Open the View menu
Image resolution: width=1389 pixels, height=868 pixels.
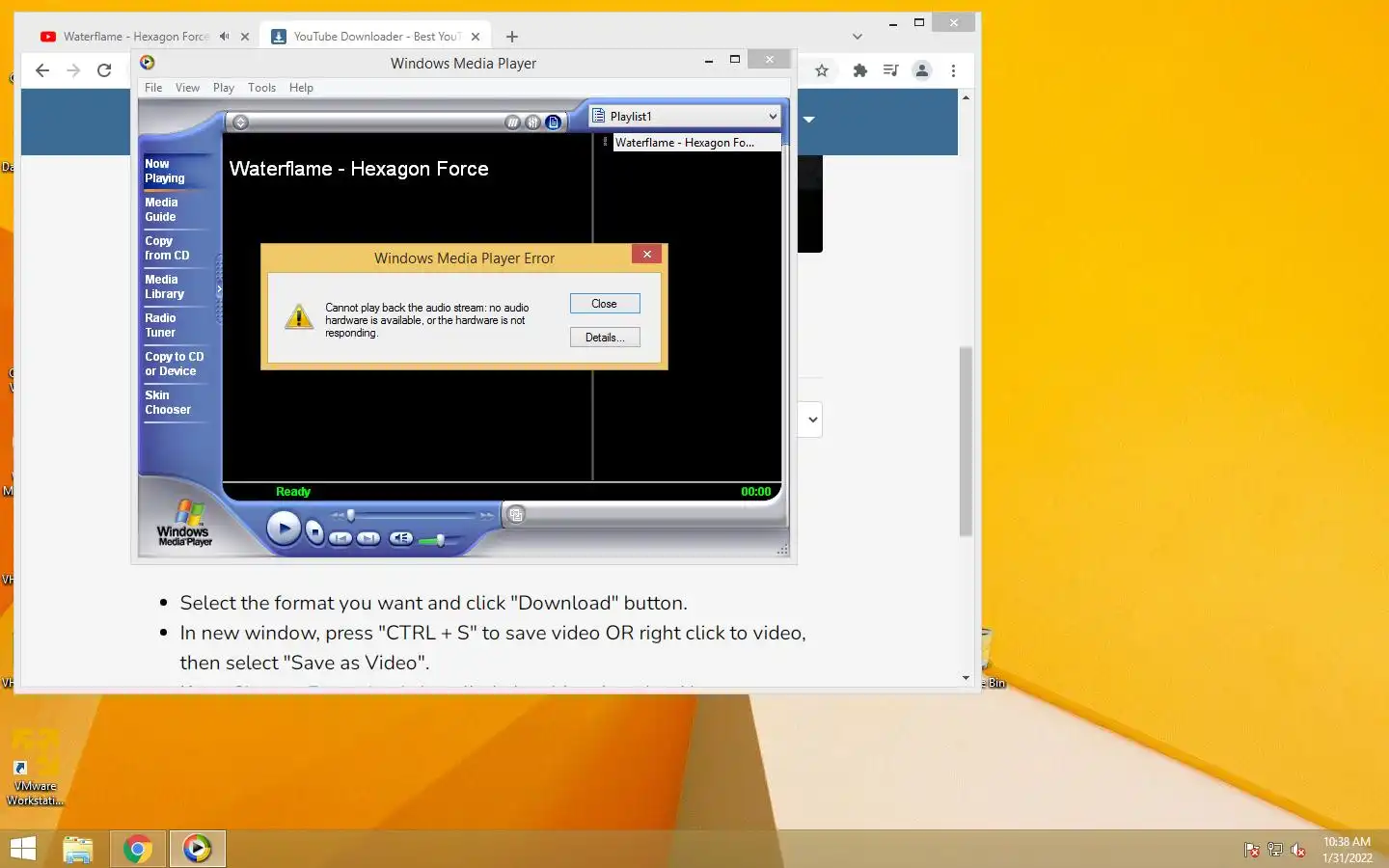(187, 88)
